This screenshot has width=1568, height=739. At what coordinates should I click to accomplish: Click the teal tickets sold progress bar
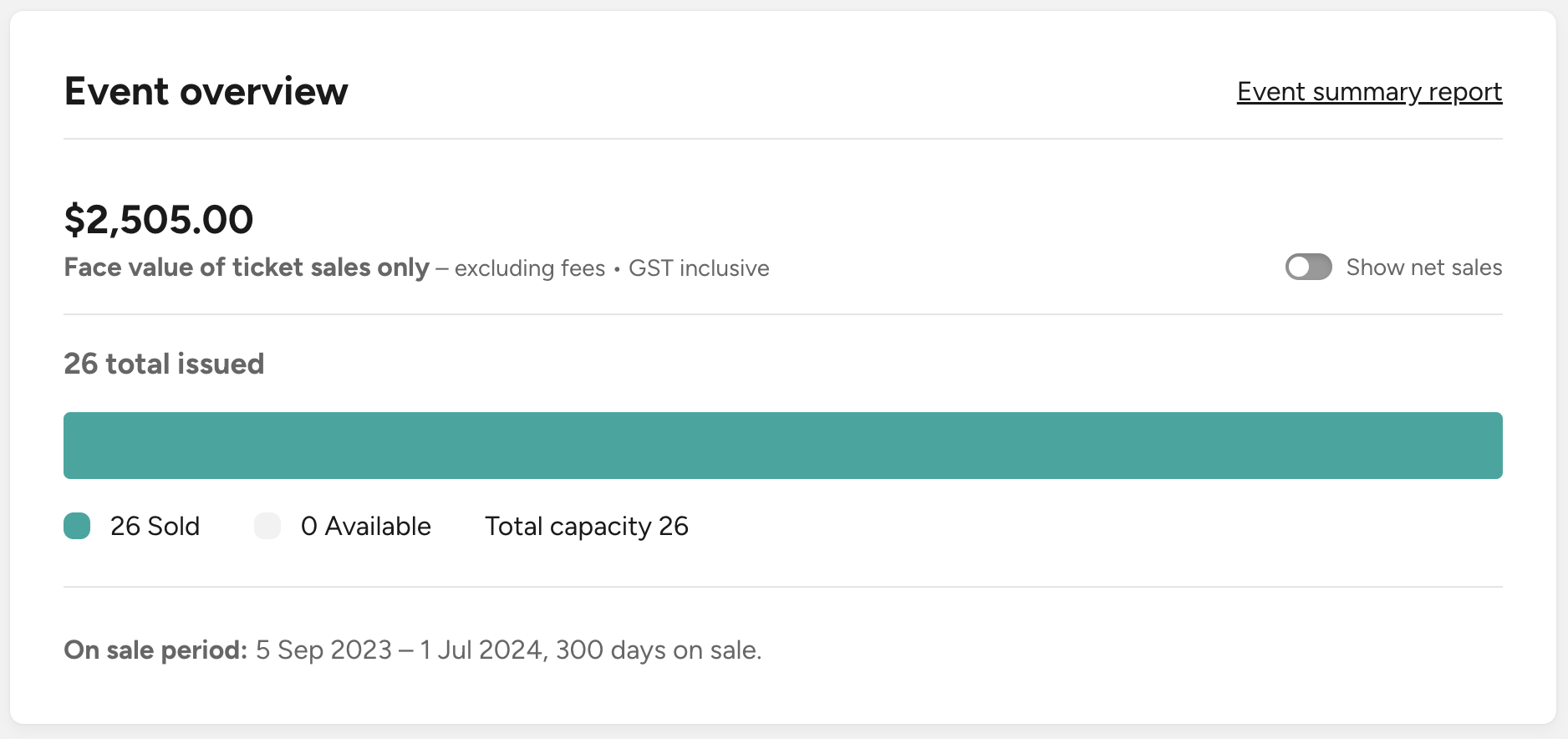(x=782, y=446)
